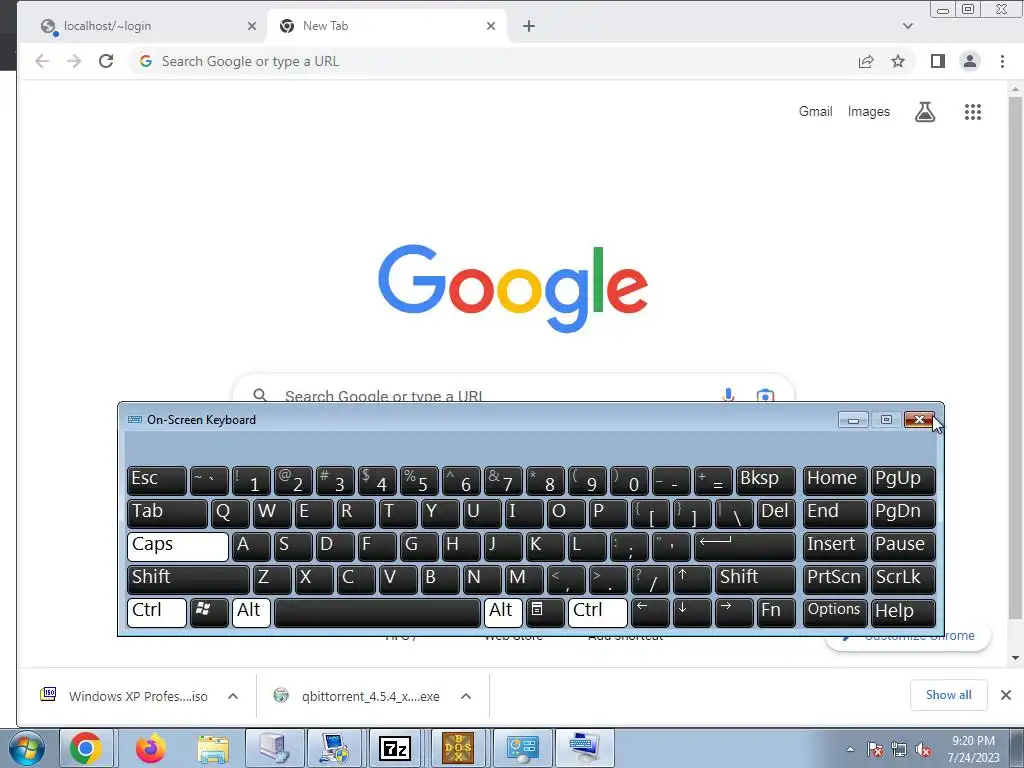Open the Gmail link
This screenshot has width=1024, height=768.
(816, 112)
